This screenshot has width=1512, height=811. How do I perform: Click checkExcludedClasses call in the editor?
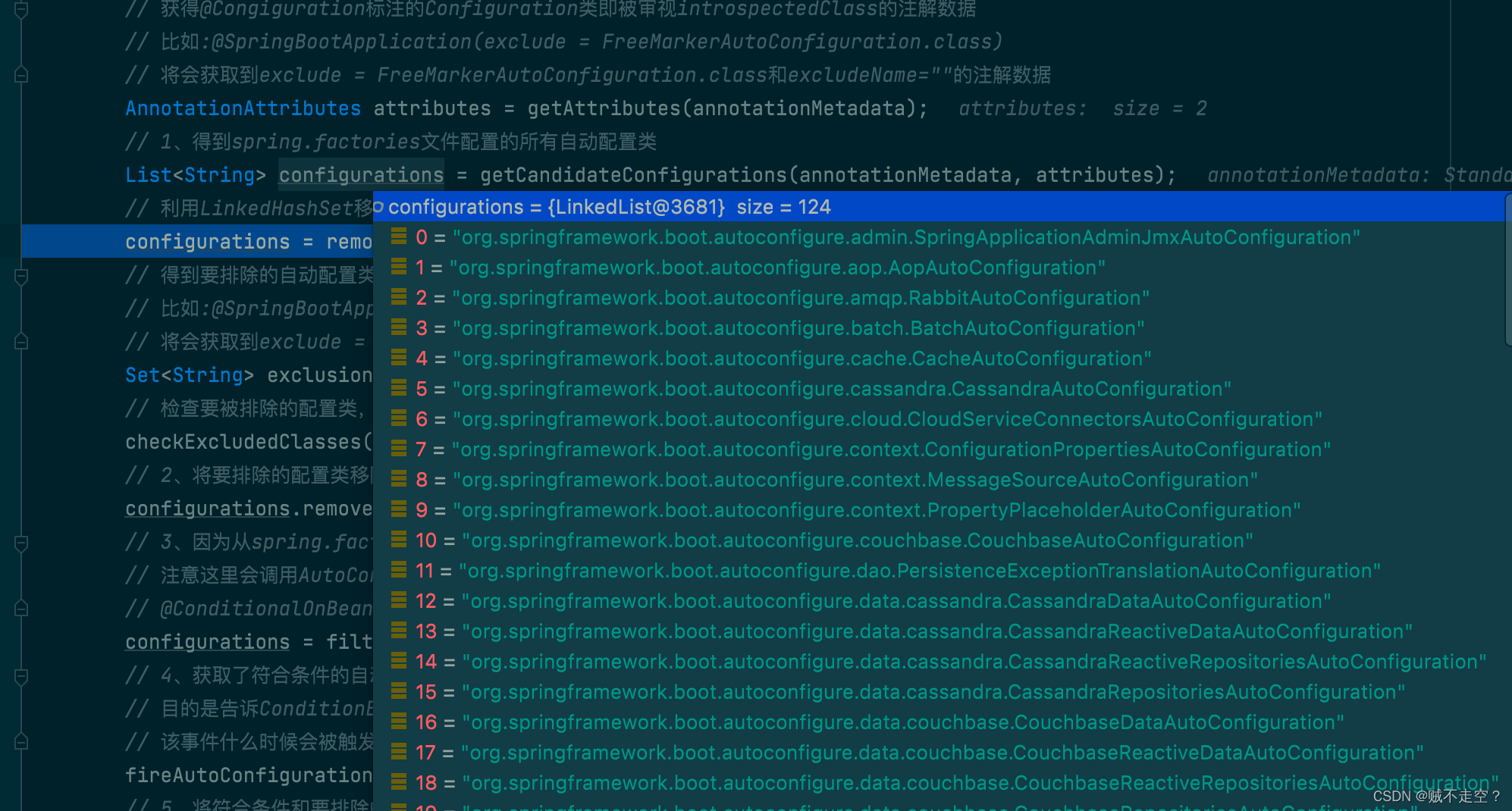click(x=249, y=442)
